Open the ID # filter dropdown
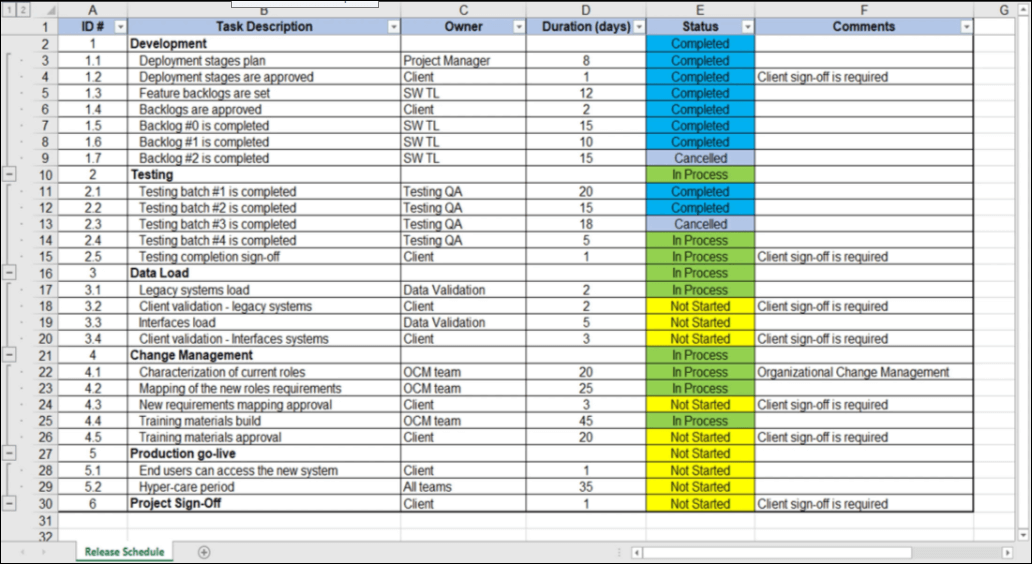This screenshot has width=1032, height=564. [x=120, y=27]
